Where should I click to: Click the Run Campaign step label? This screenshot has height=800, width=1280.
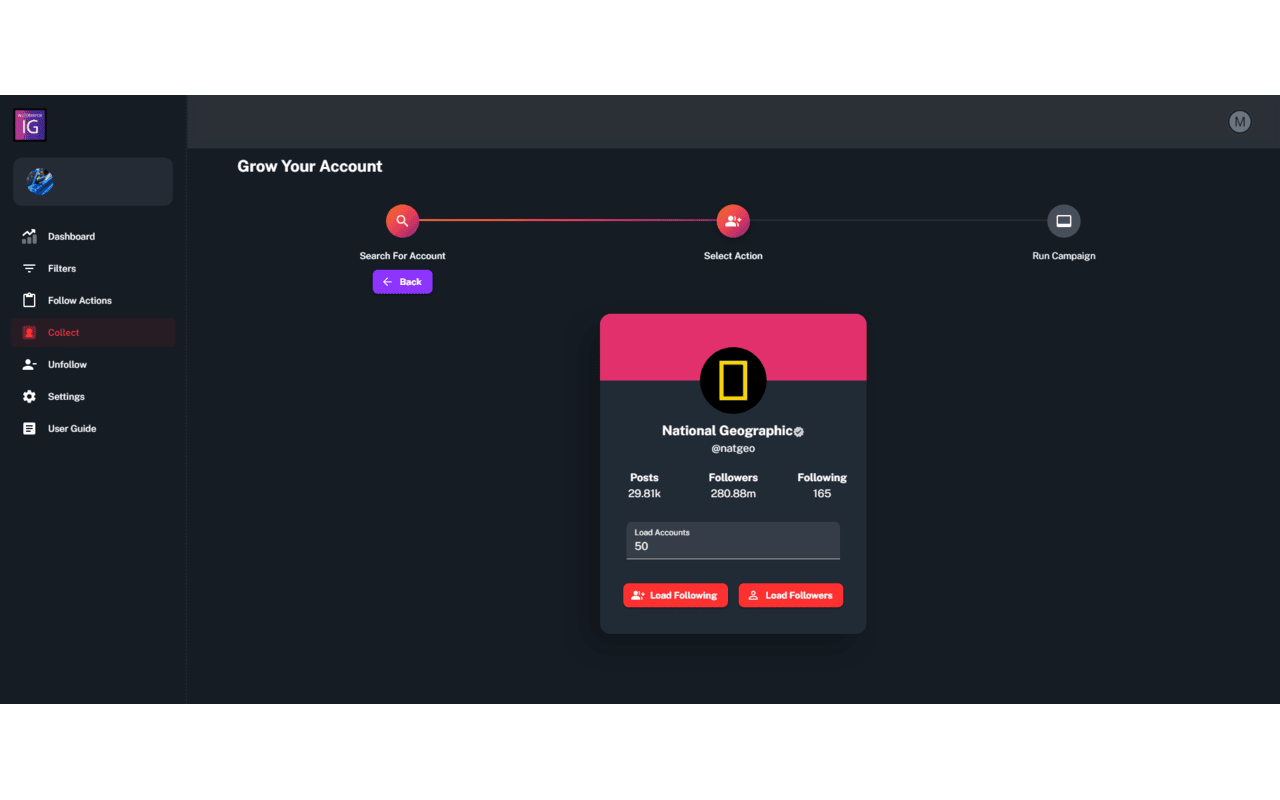tap(1064, 256)
